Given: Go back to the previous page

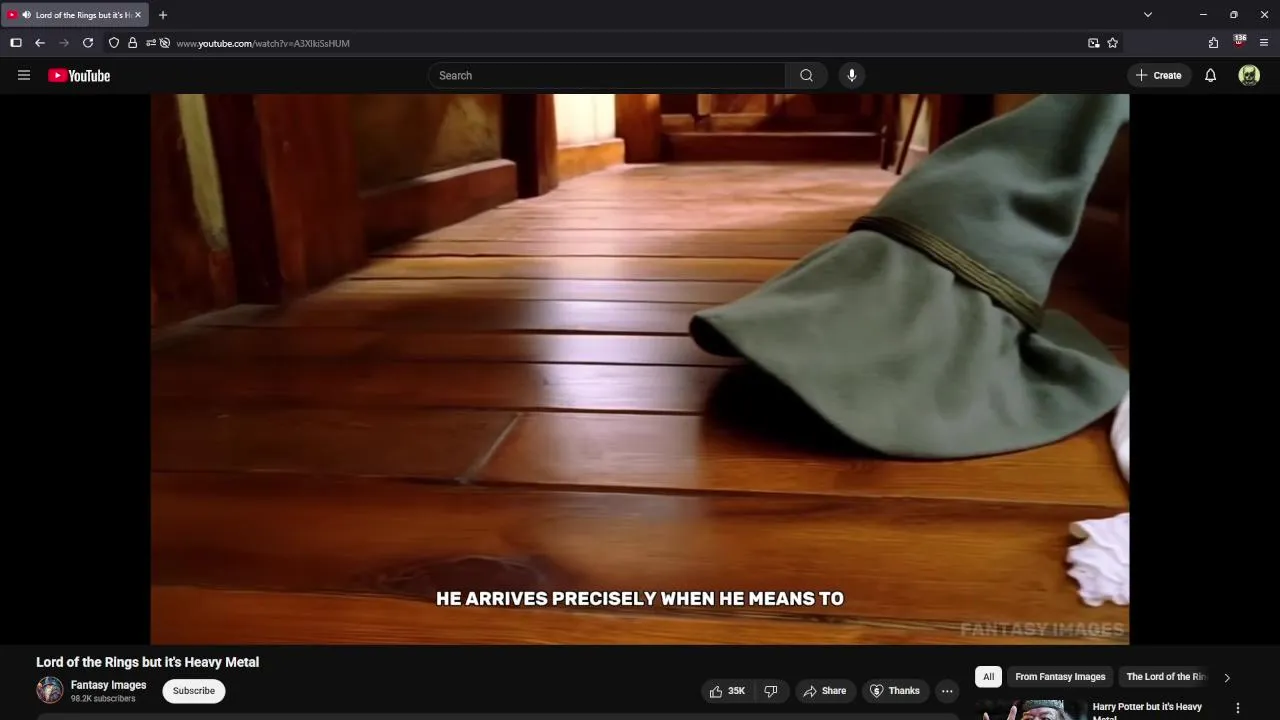Looking at the screenshot, I should pos(40,43).
